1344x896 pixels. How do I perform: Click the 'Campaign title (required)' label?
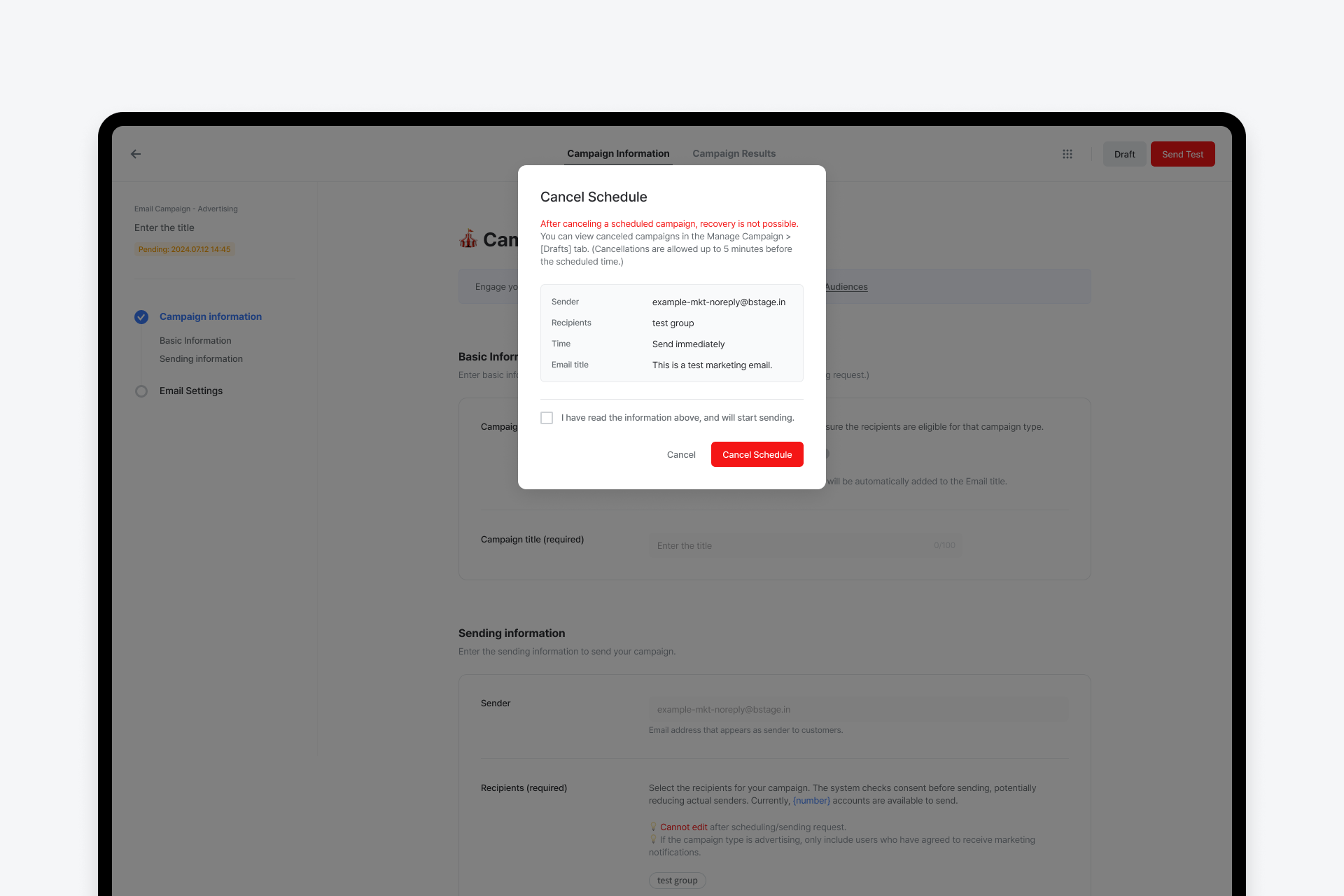point(532,540)
